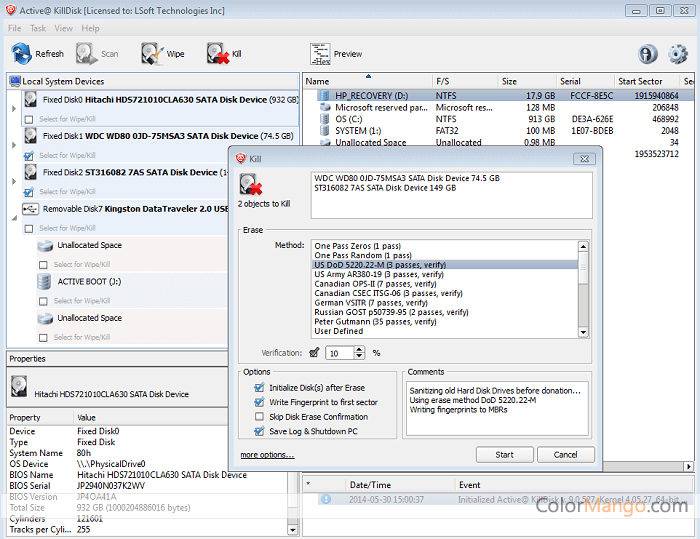Toggle Write Fingerprint to first sector
The image size is (700, 539).
click(259, 402)
